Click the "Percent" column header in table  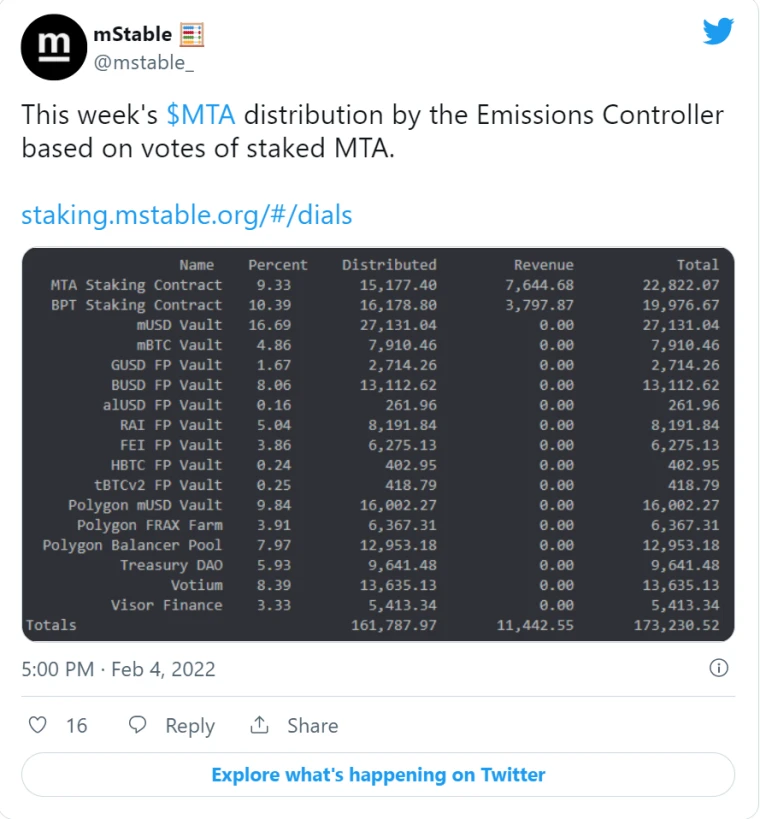(278, 265)
